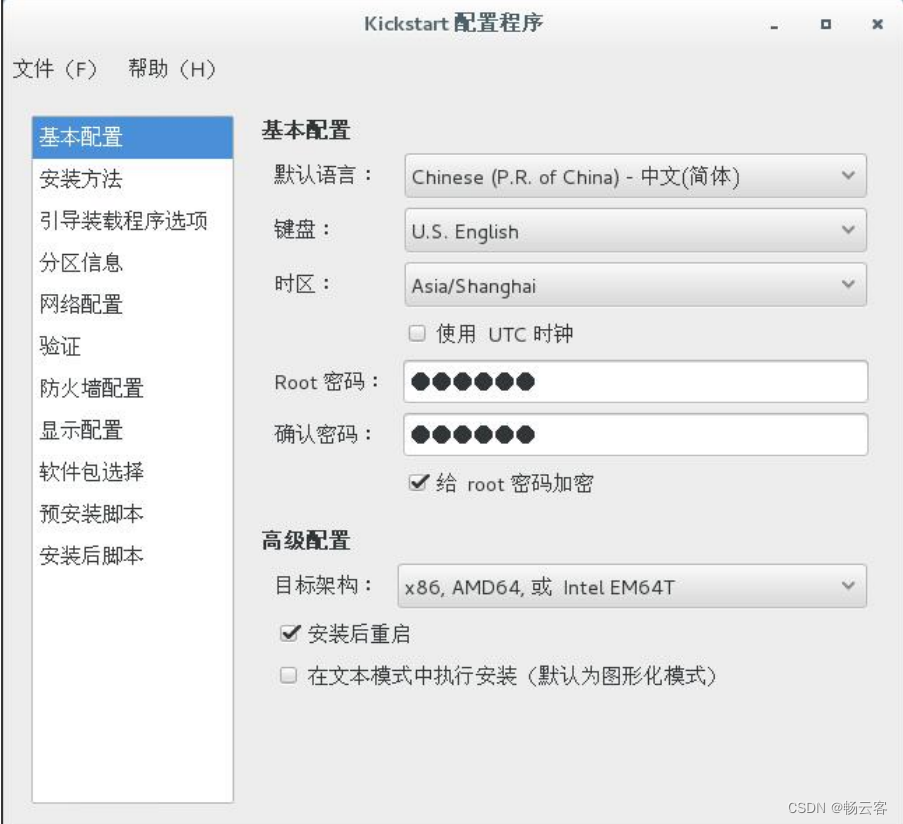The height and width of the screenshot is (824, 903).
Task: Go to 预安装脚本 section
Action: coord(132,514)
